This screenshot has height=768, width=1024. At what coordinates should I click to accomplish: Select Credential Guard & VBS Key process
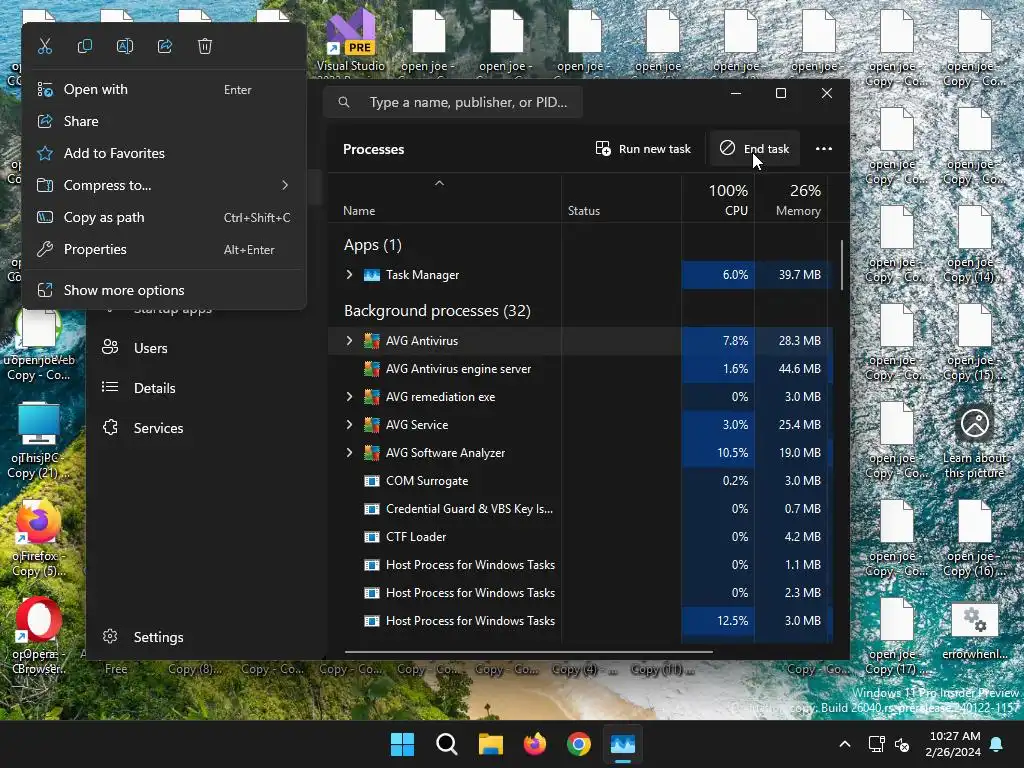pyautogui.click(x=580, y=509)
